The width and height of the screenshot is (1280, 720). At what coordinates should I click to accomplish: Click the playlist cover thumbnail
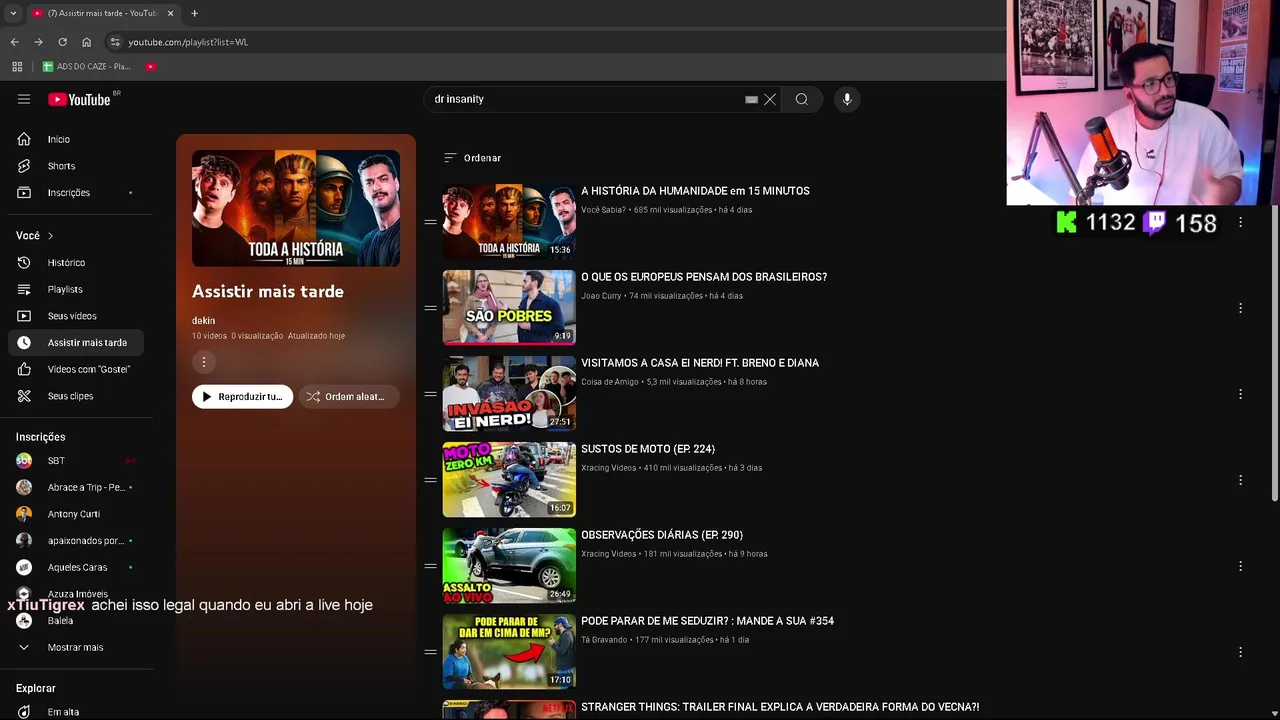coord(296,209)
